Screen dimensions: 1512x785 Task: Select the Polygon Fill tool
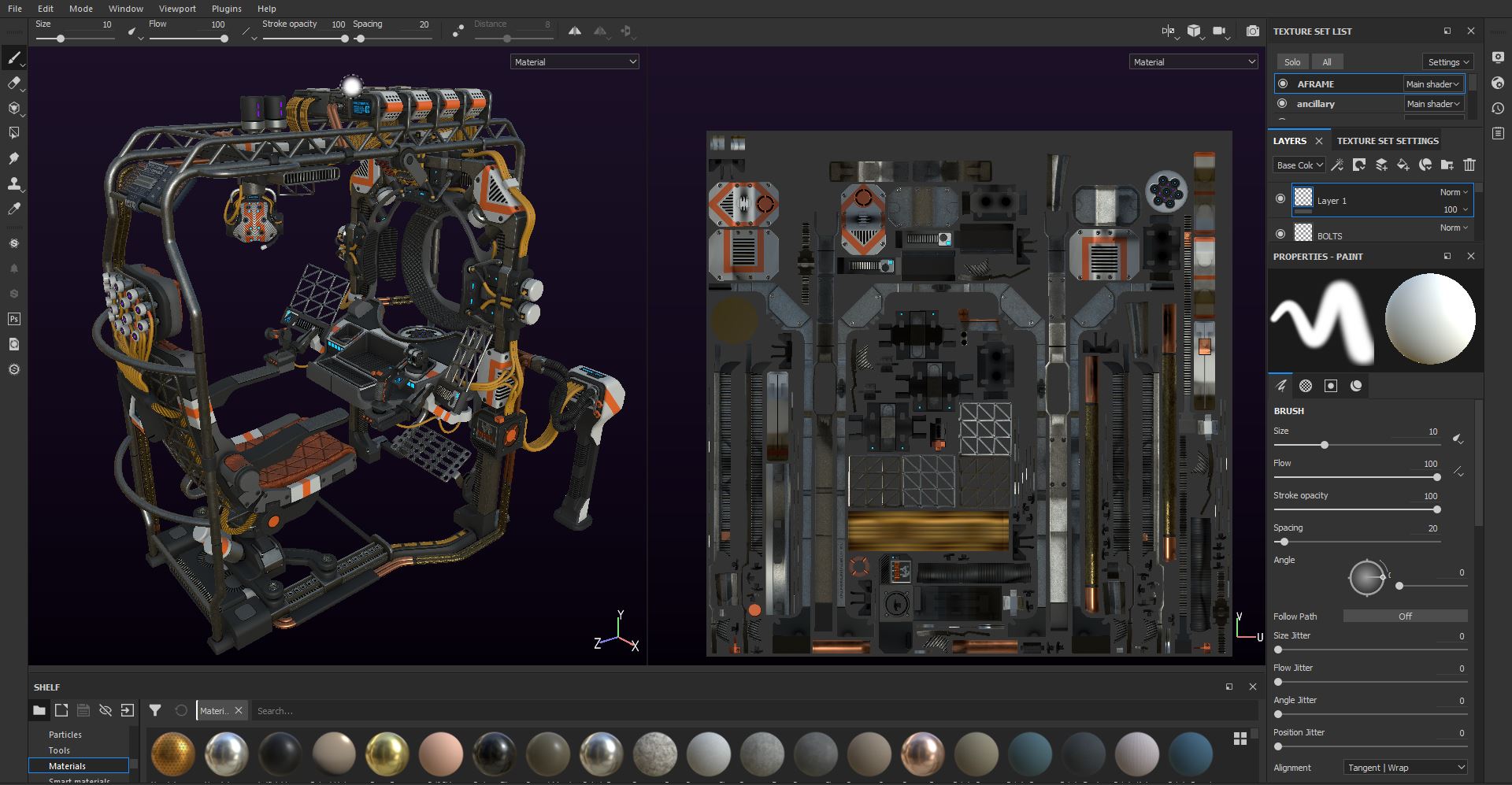pos(14,133)
